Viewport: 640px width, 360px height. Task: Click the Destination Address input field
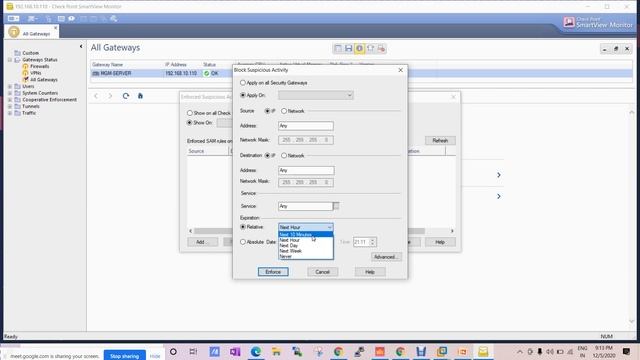pyautogui.click(x=306, y=170)
